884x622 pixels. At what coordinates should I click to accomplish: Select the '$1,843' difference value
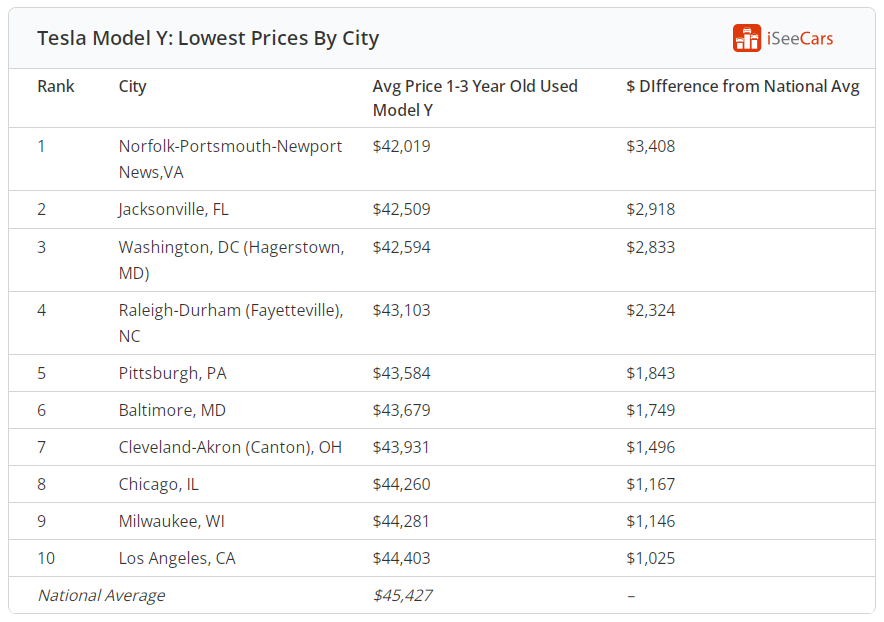651,373
